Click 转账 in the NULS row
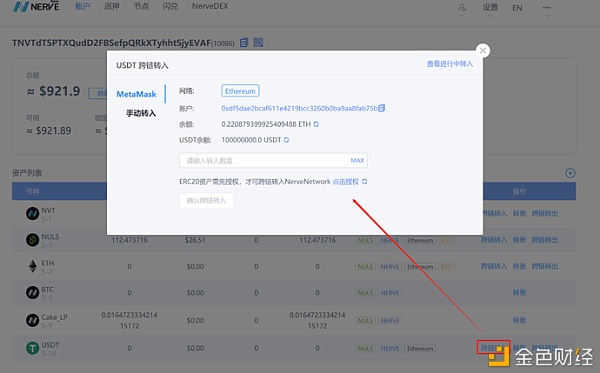This screenshot has height=373, width=600. pyautogui.click(x=519, y=240)
